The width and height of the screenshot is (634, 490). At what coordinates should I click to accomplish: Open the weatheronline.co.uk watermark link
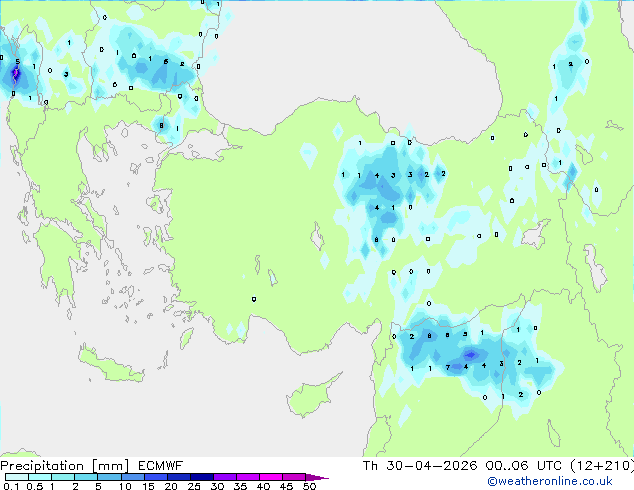[563, 481]
